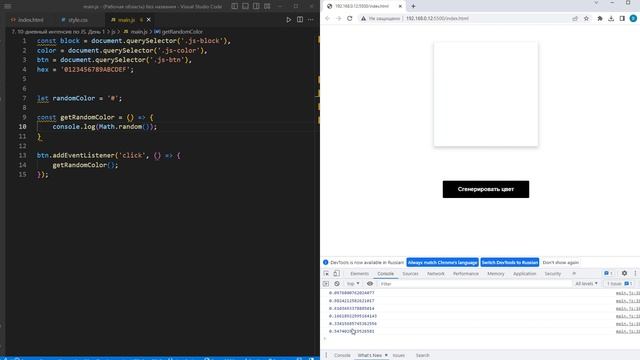Click Switch DevTools to Russian button
640x360 pixels.
(510, 262)
